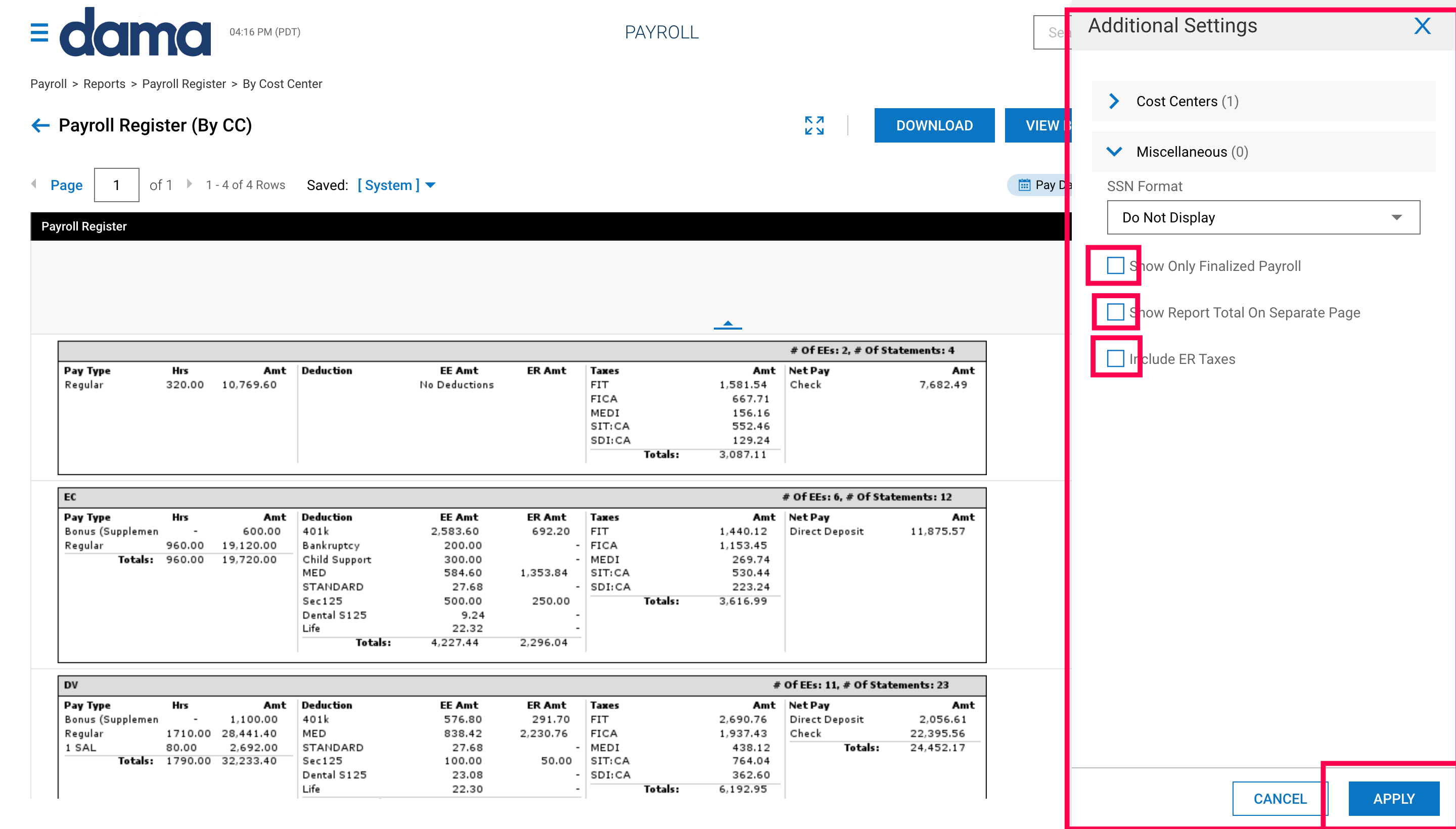
Task: Open the Saved System views dropdown
Action: coord(397,185)
